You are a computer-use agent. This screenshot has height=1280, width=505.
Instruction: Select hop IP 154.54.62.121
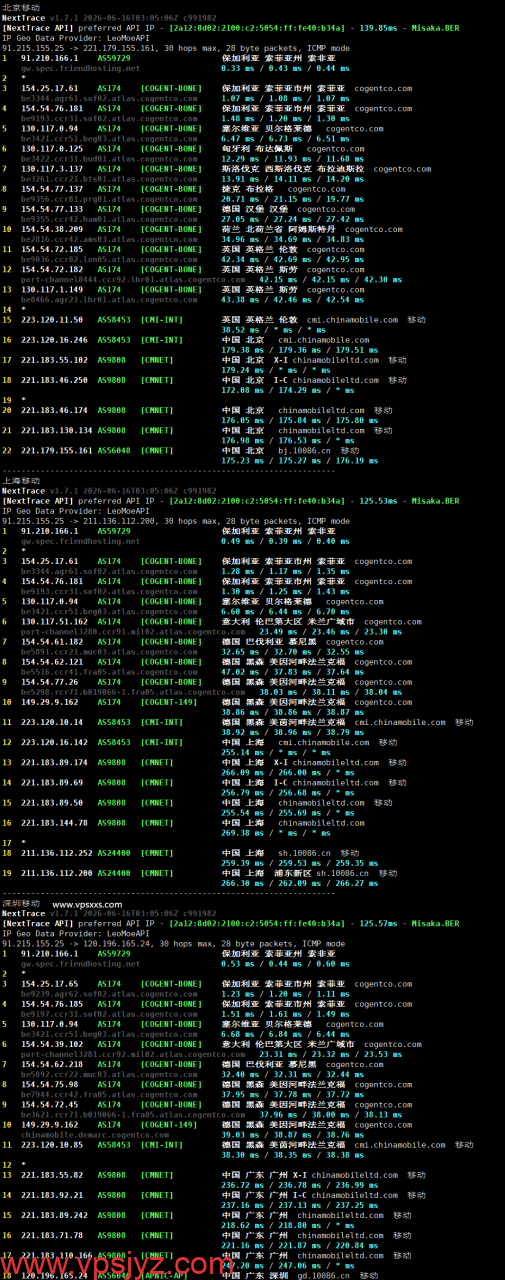[50, 661]
